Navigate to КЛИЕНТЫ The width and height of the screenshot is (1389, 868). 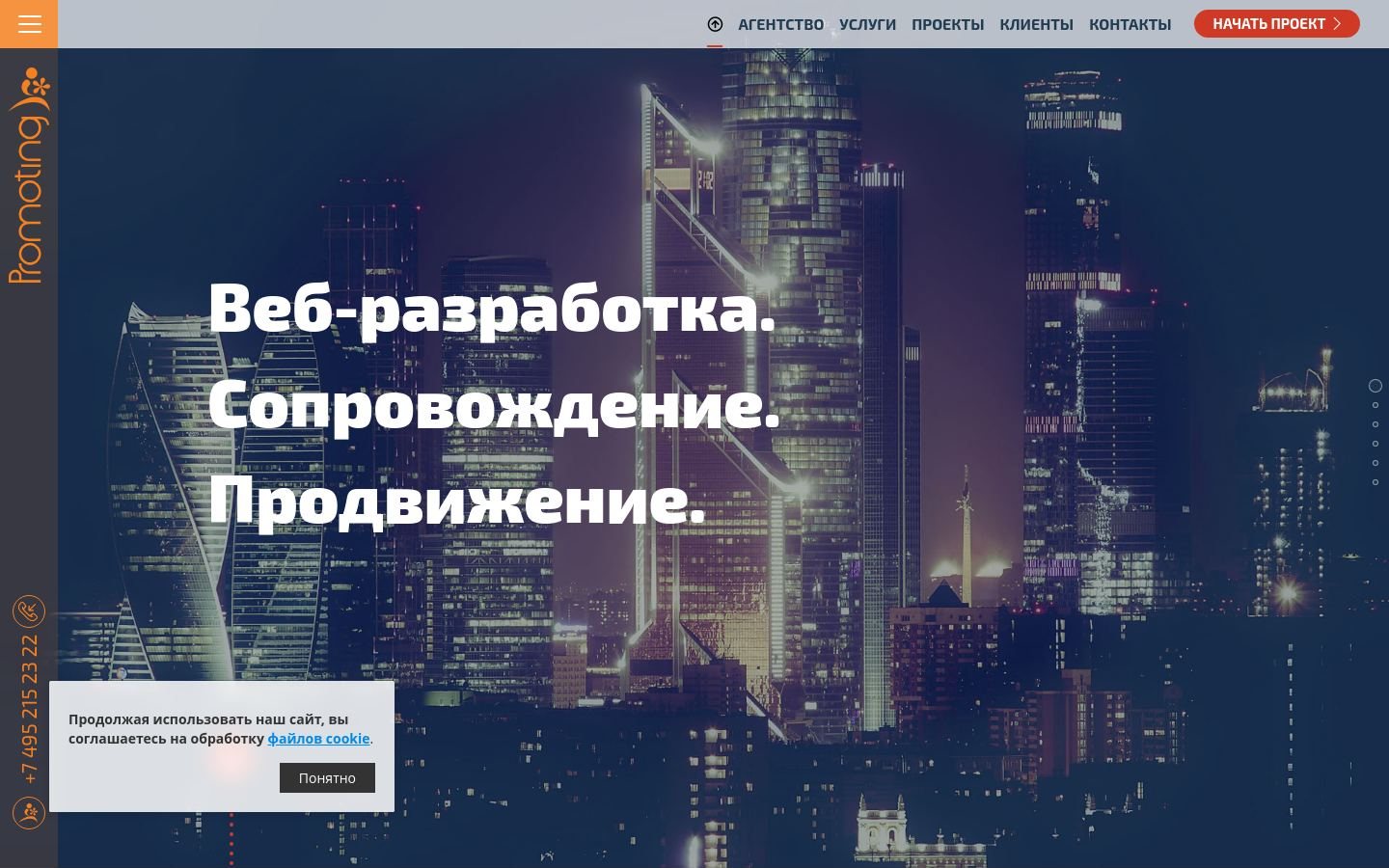pyautogui.click(x=1036, y=24)
